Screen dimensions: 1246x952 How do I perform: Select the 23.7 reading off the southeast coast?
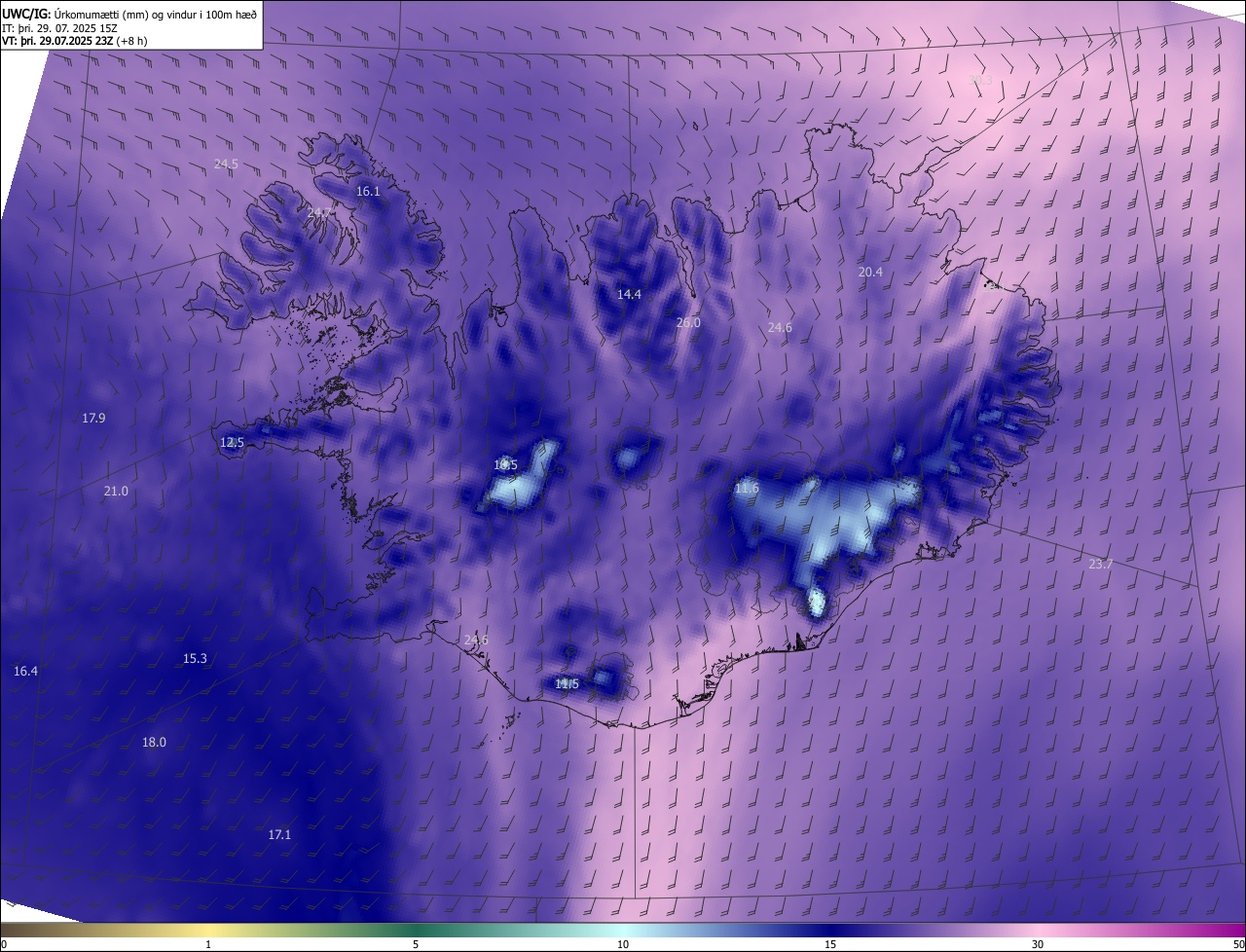[x=1101, y=565]
